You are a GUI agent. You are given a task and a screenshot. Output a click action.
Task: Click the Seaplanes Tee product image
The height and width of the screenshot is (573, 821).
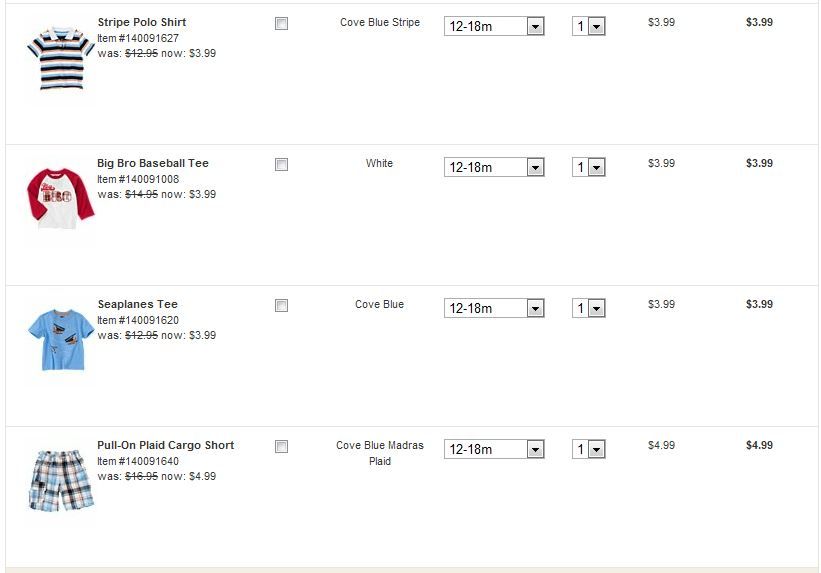pyautogui.click(x=60, y=339)
